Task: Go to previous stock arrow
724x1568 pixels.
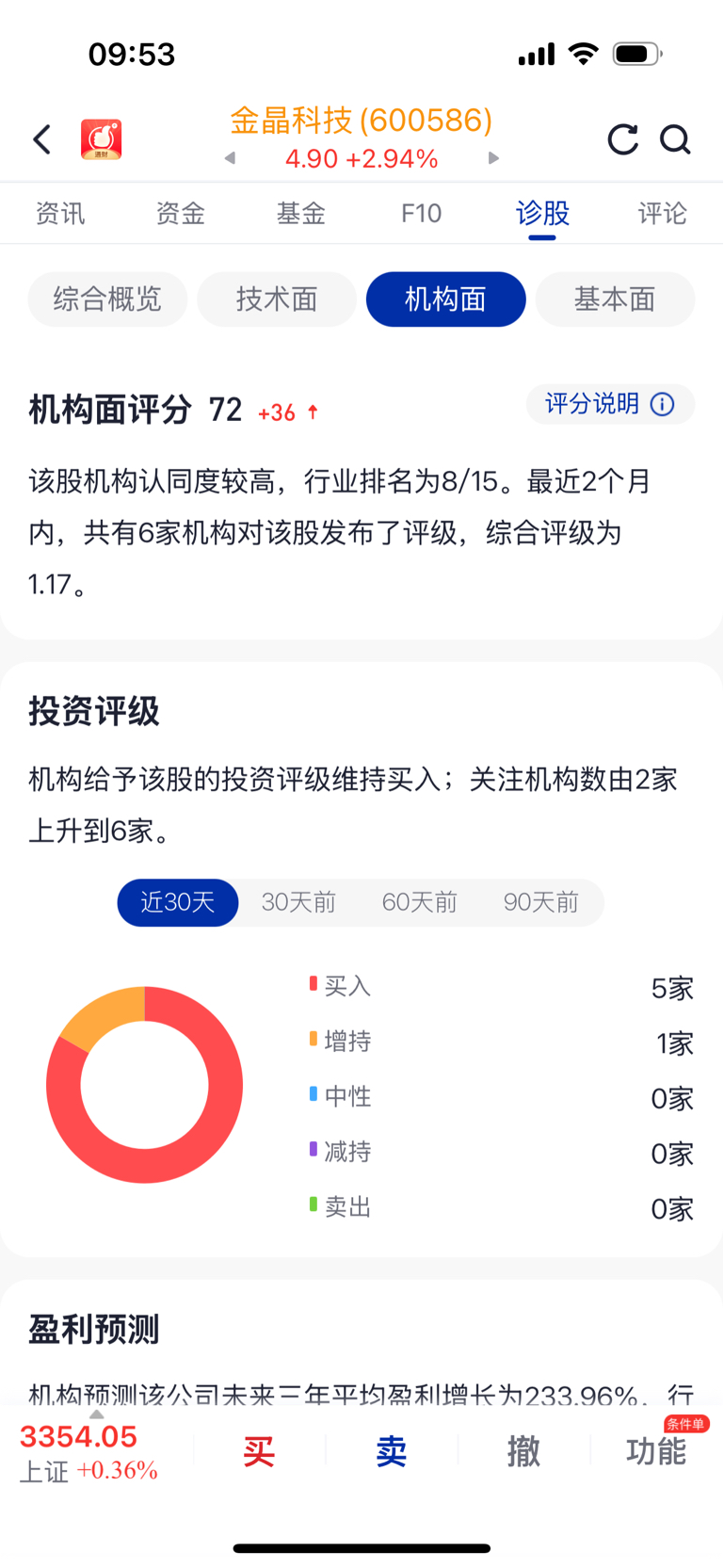Action: (x=230, y=158)
